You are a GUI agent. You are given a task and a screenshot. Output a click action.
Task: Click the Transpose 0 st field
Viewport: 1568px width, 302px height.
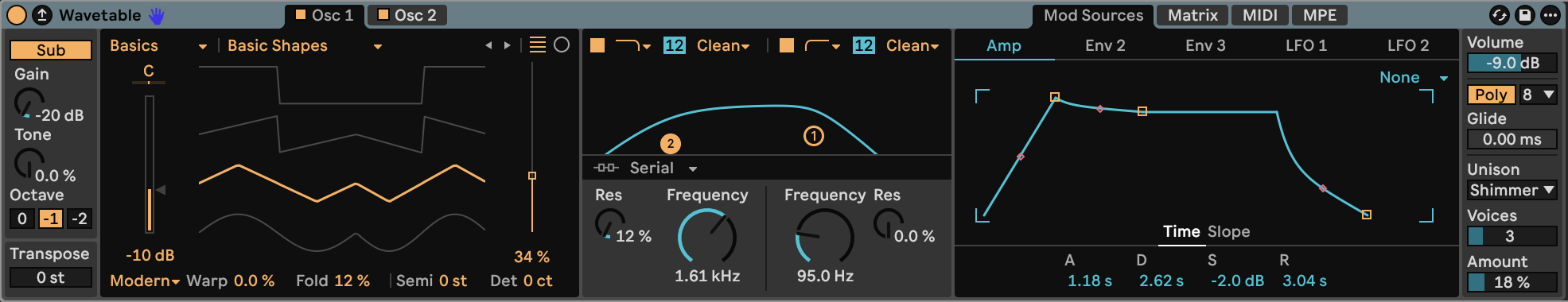click(51, 277)
